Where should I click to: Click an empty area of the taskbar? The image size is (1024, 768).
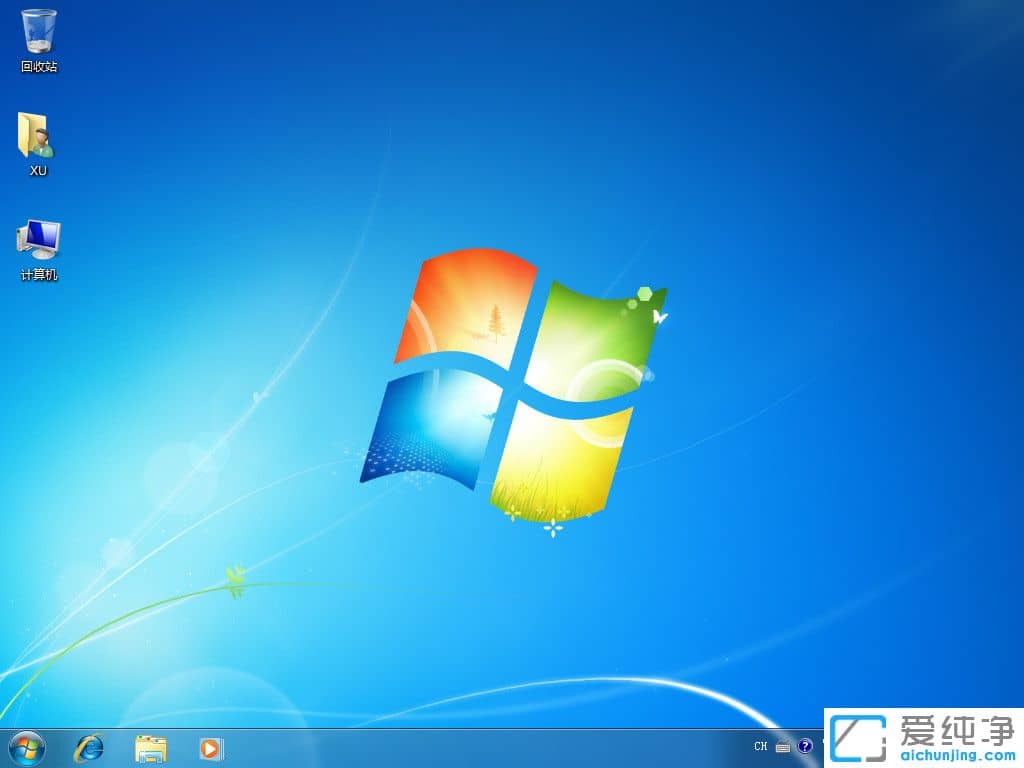coord(450,748)
